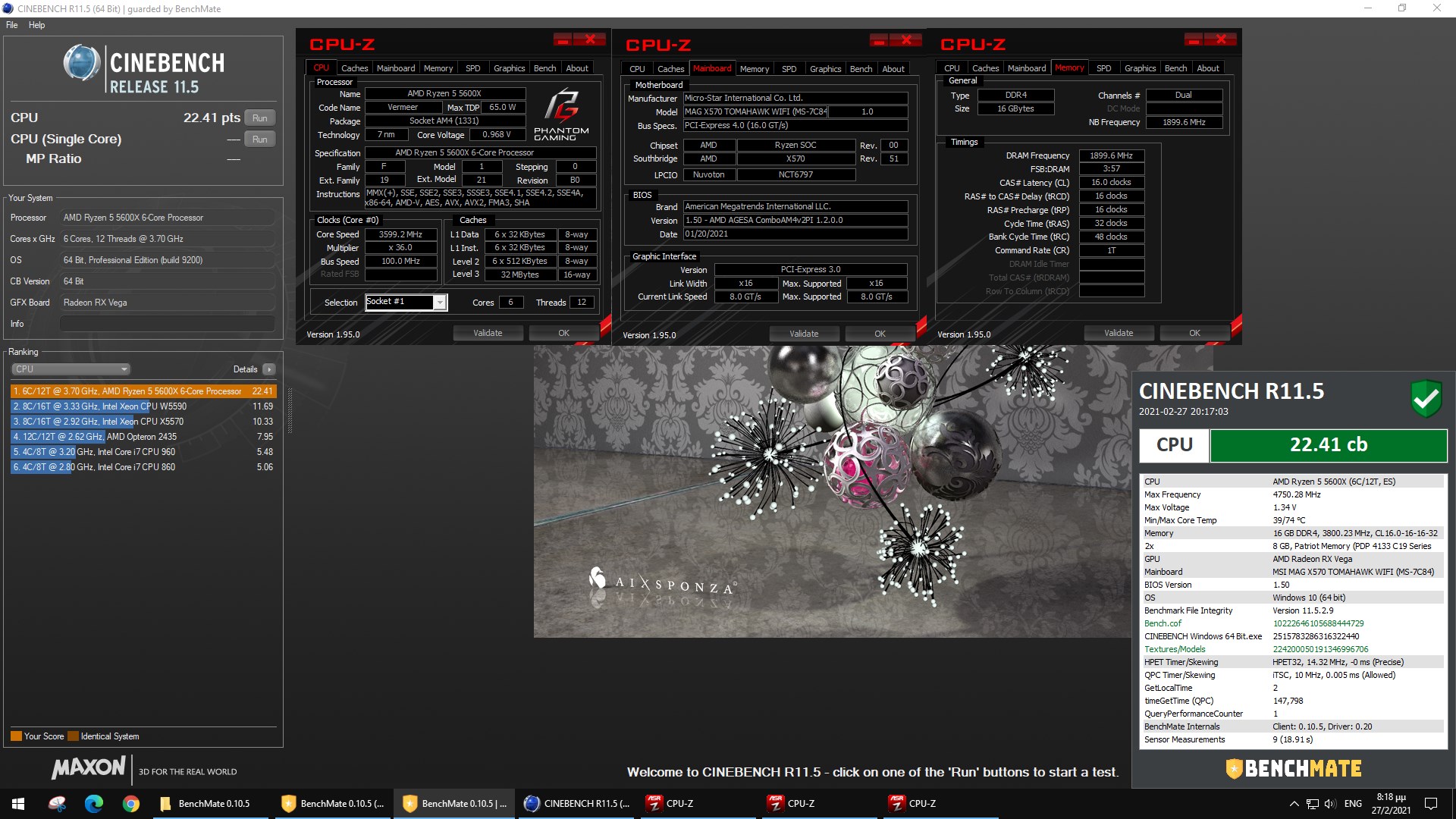Select Xeon X5570 ranking row
Viewport: 1456px width, 819px height.
coord(143,422)
